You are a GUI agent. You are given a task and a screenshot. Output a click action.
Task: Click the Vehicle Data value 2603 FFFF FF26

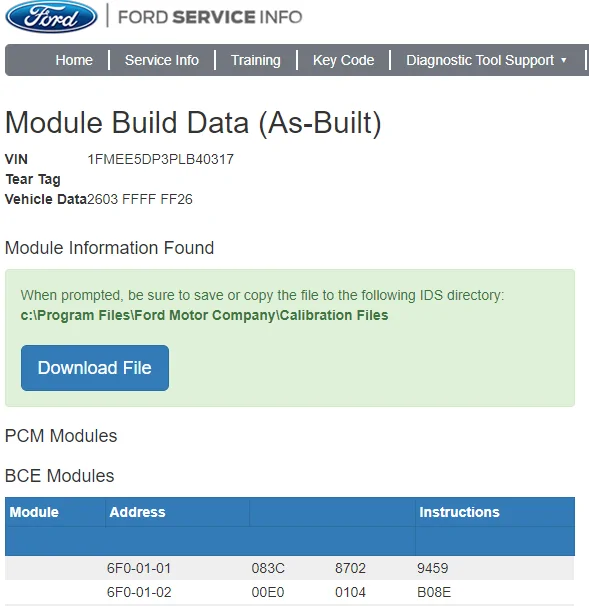click(x=140, y=199)
